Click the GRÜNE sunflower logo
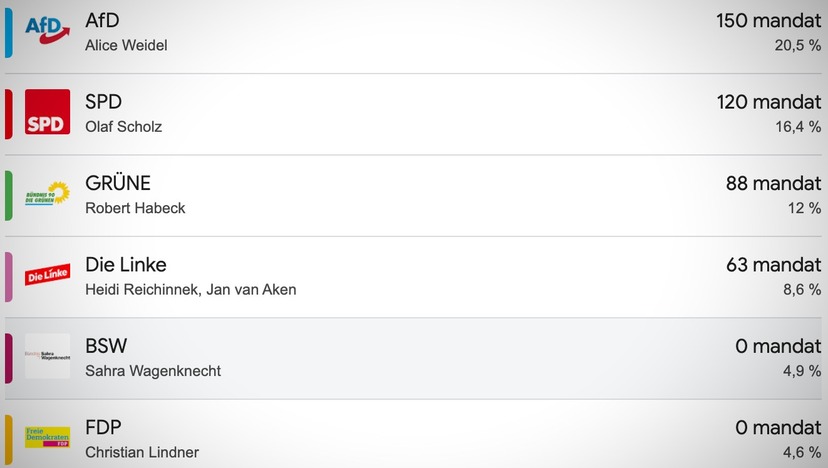This screenshot has height=468, width=828. [x=48, y=193]
